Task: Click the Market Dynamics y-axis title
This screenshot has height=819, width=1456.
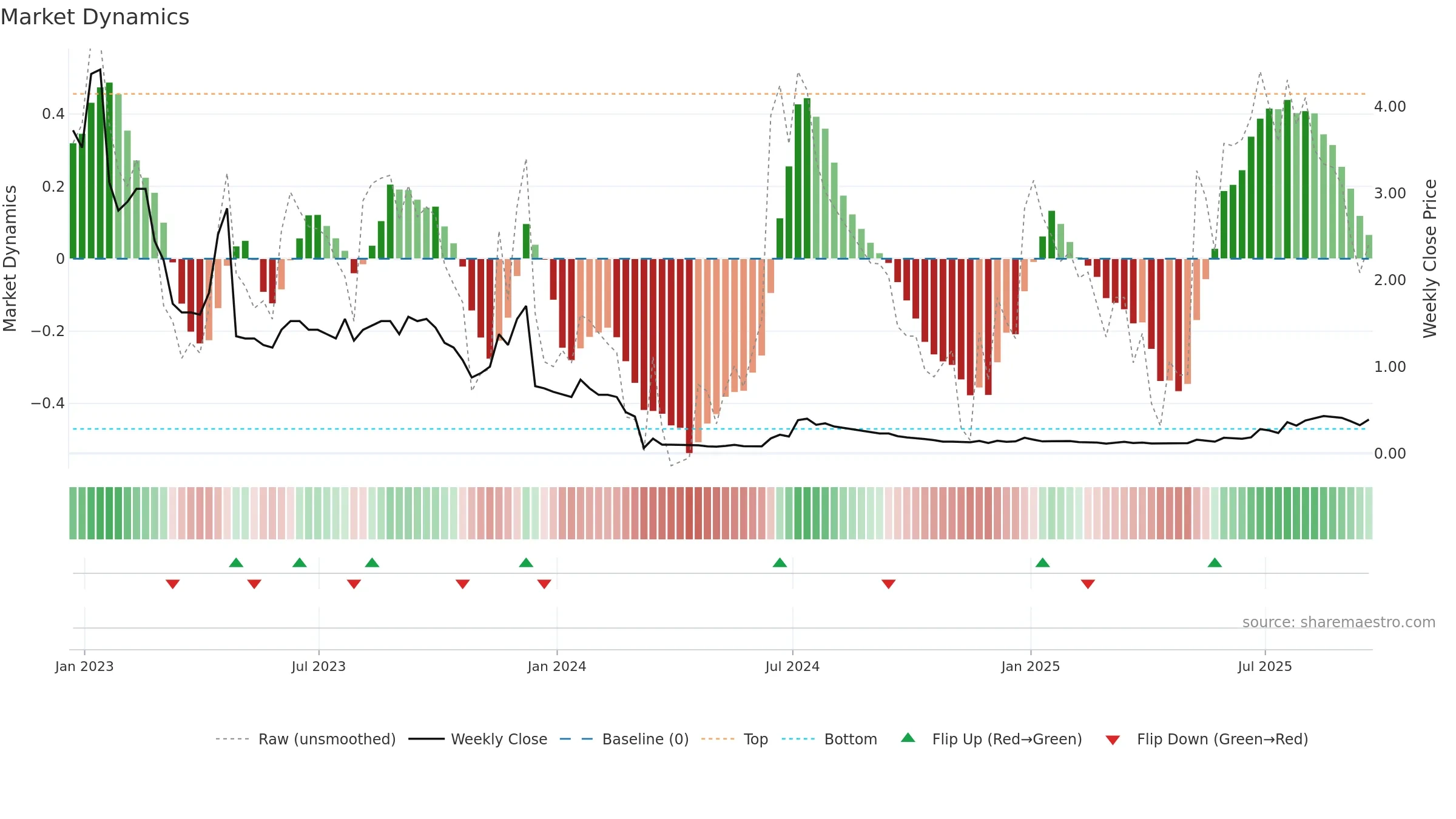Action: pos(10,258)
